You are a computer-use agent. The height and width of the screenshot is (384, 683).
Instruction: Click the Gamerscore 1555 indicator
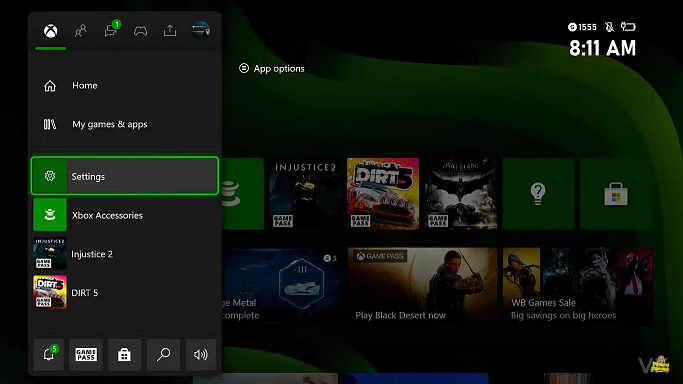click(x=582, y=27)
